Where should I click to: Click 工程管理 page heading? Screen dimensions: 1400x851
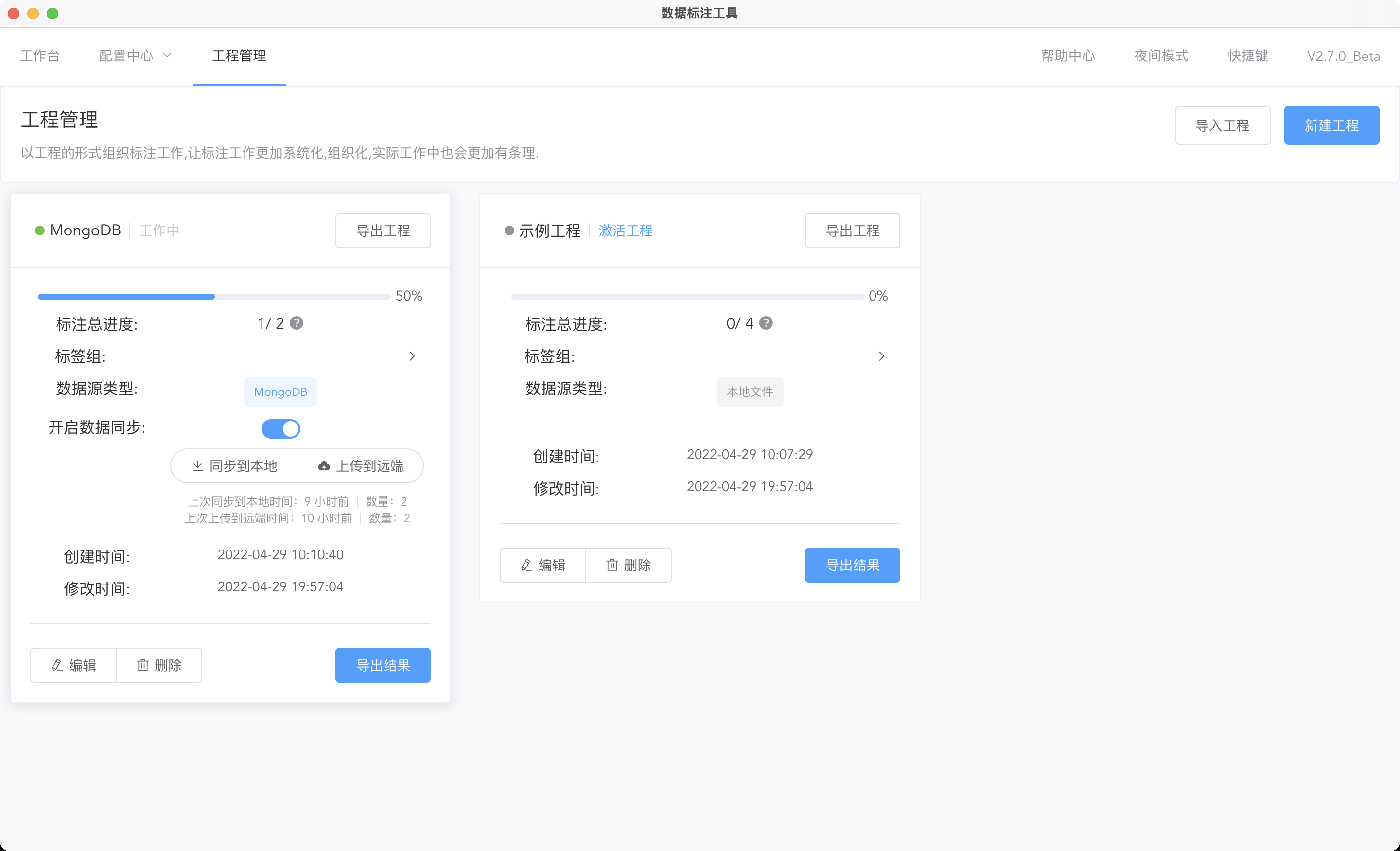[x=60, y=120]
